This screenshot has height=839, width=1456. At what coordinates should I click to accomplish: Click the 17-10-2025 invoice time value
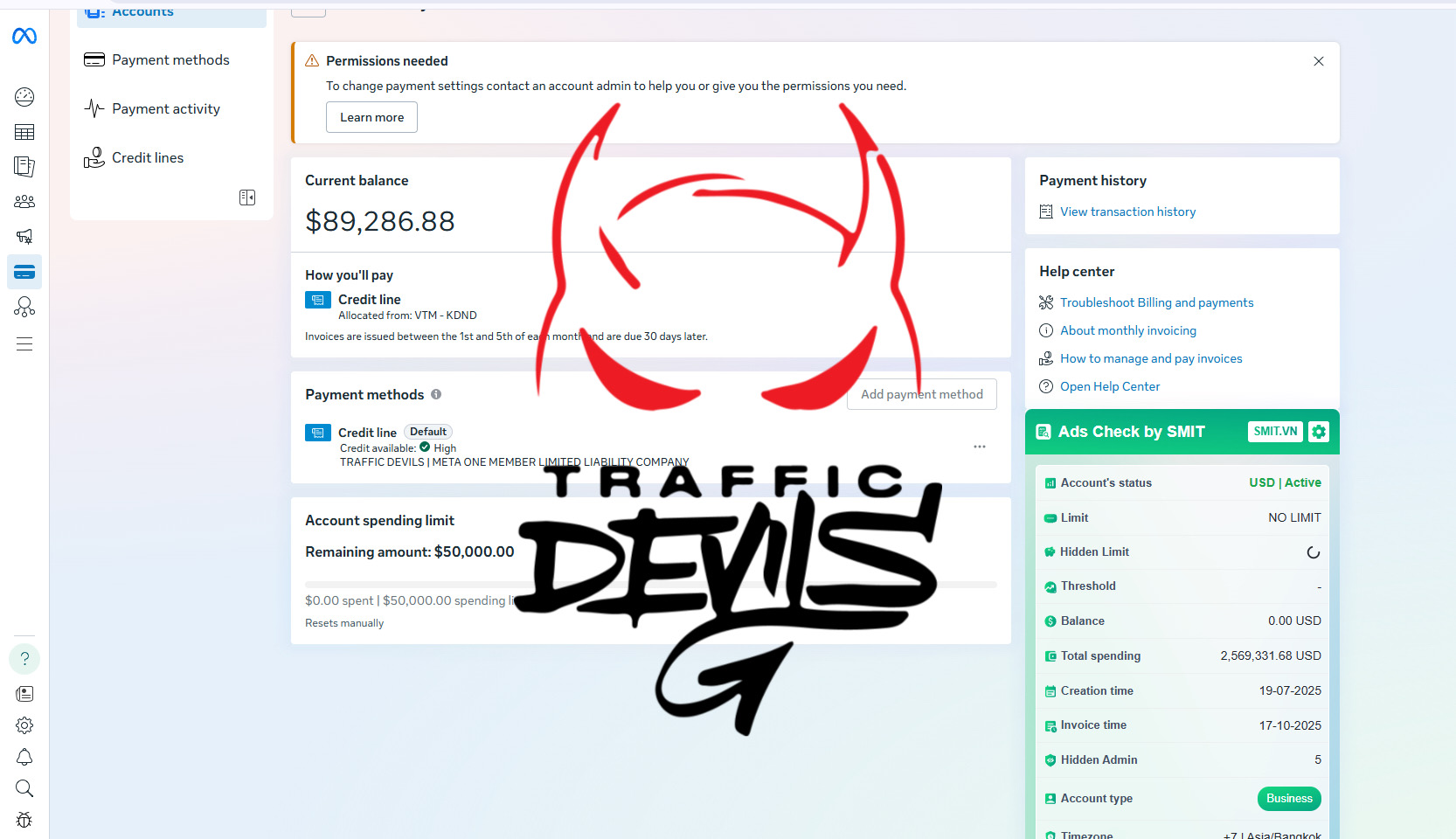(x=1290, y=725)
